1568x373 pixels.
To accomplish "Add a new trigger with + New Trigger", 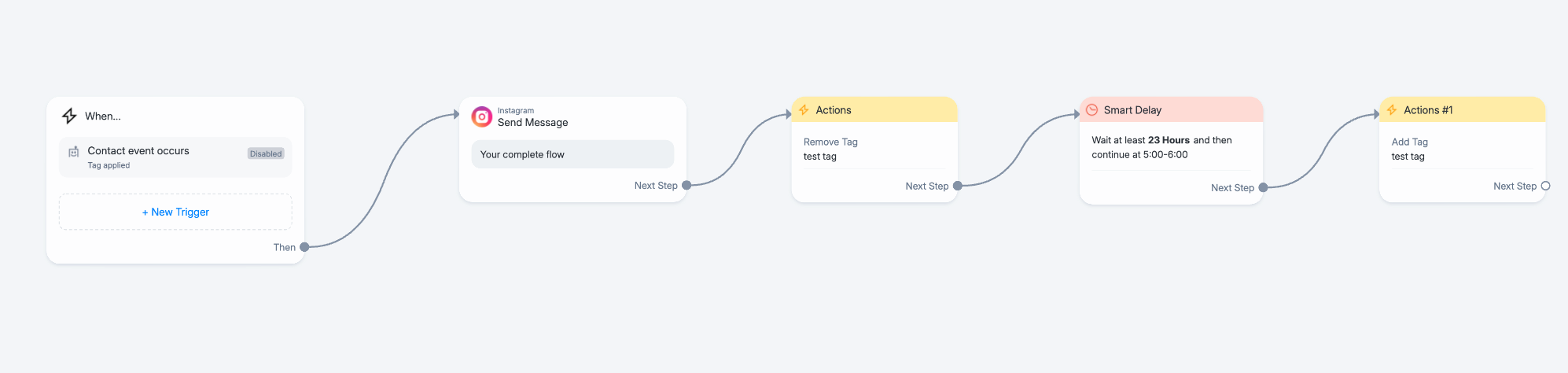I will [x=175, y=212].
